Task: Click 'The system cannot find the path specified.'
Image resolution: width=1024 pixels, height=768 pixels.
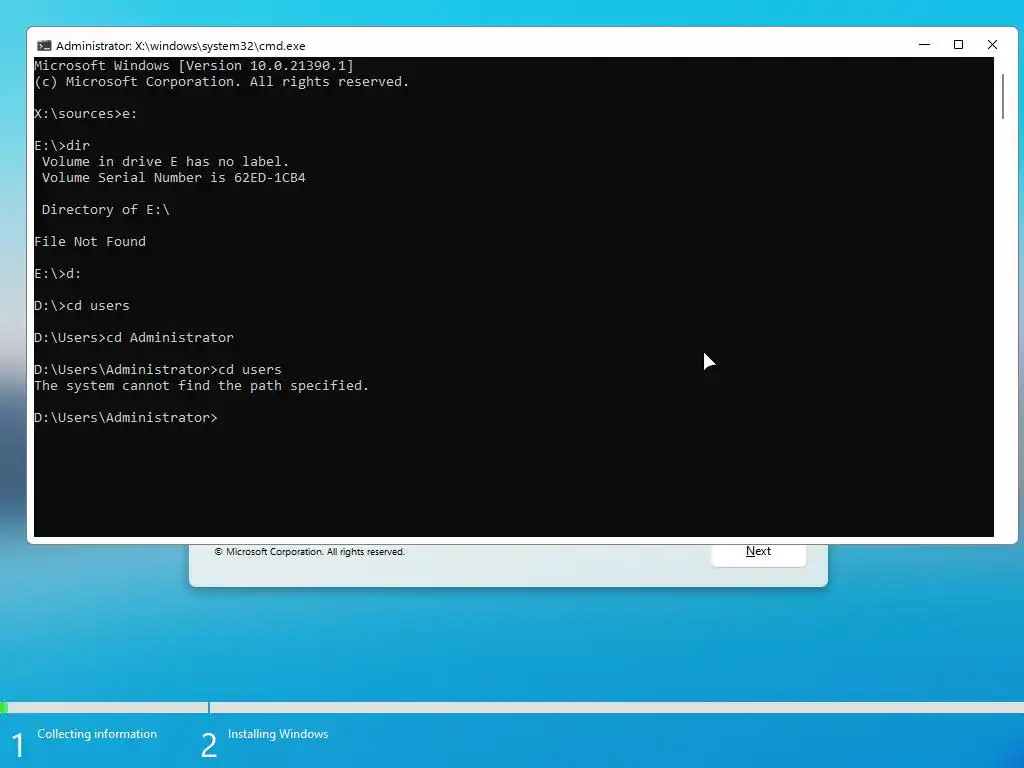Action: [x=202, y=385]
